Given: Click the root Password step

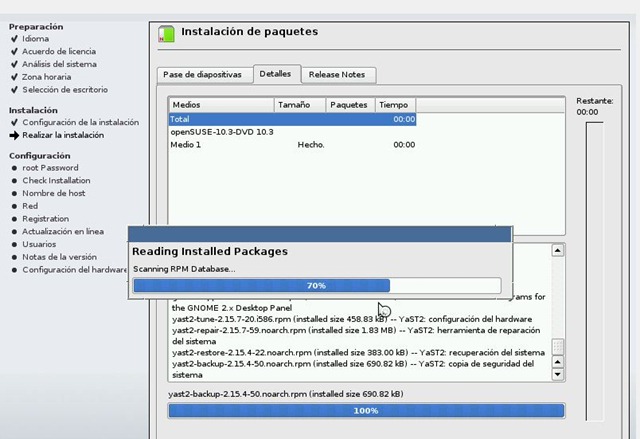Looking at the screenshot, I should click(50, 168).
